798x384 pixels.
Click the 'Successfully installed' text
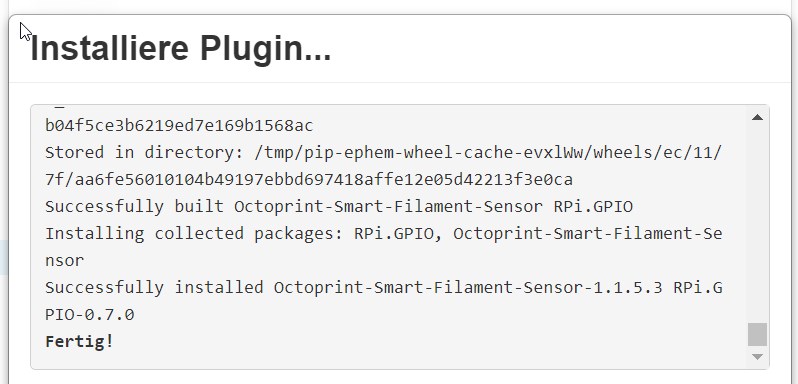154,287
